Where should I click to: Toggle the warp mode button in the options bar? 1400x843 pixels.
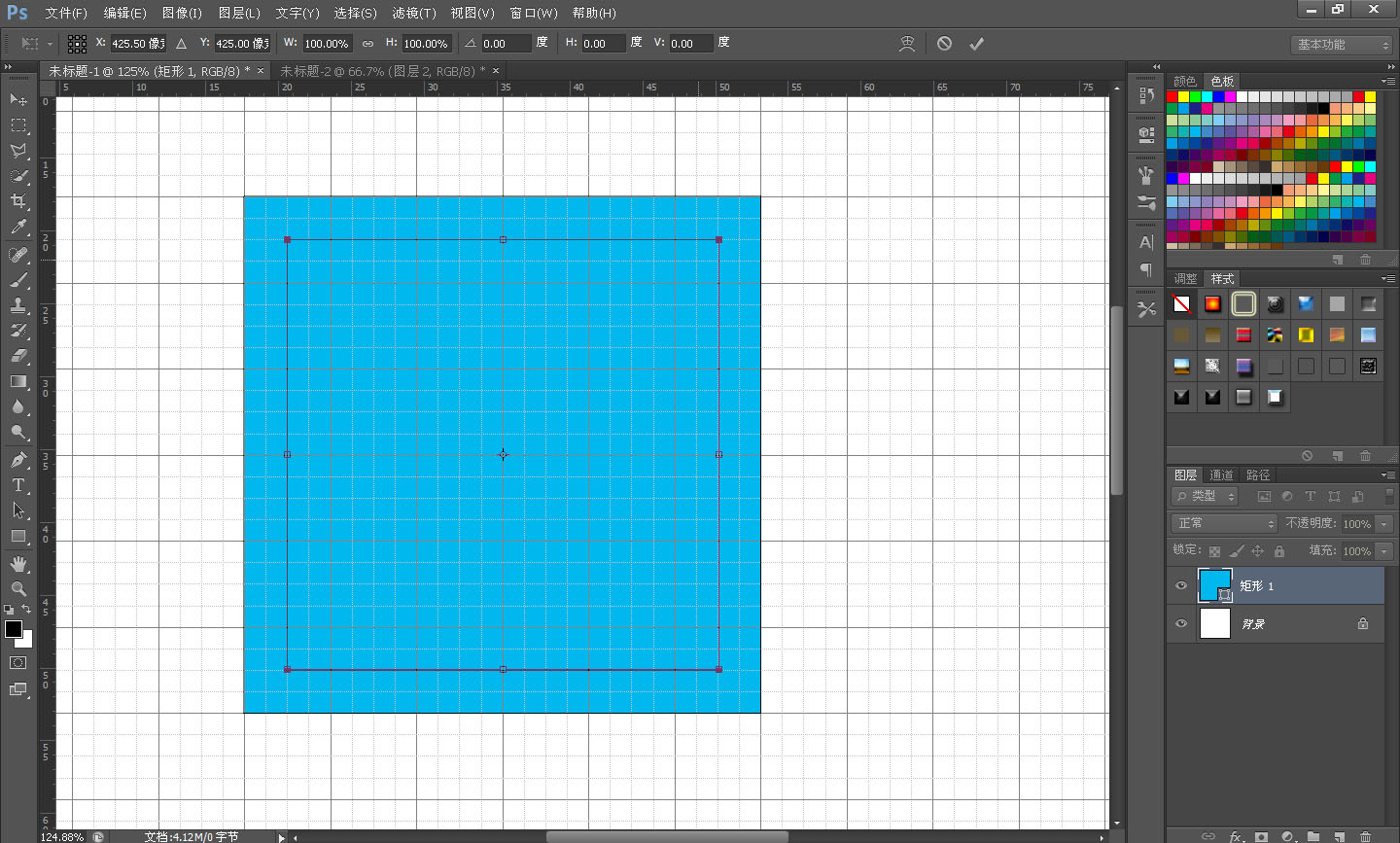click(906, 43)
